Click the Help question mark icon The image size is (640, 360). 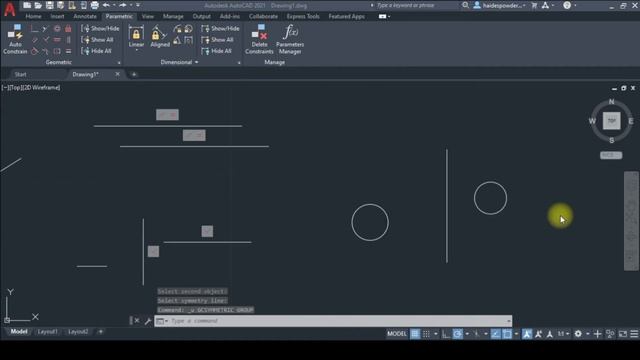point(567,5)
